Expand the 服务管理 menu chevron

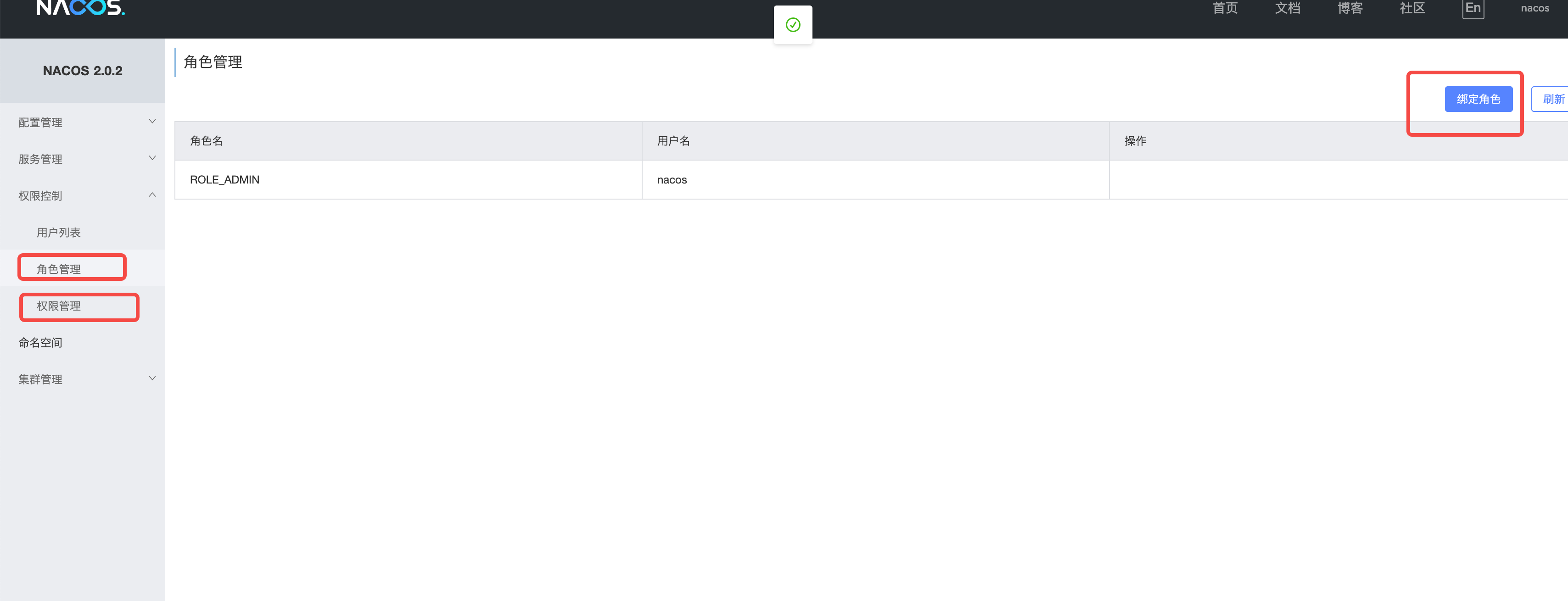click(x=152, y=158)
